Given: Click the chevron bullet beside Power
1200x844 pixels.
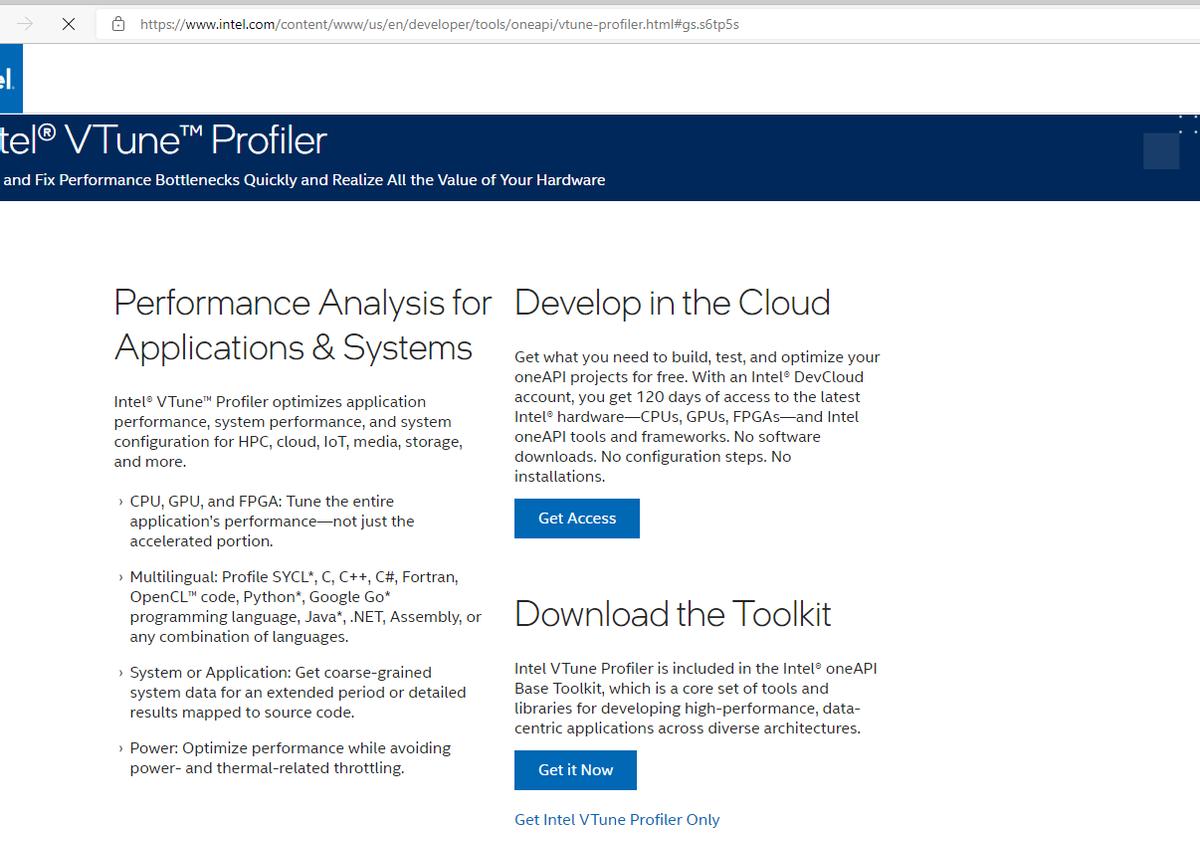Looking at the screenshot, I should pyautogui.click(x=120, y=748).
